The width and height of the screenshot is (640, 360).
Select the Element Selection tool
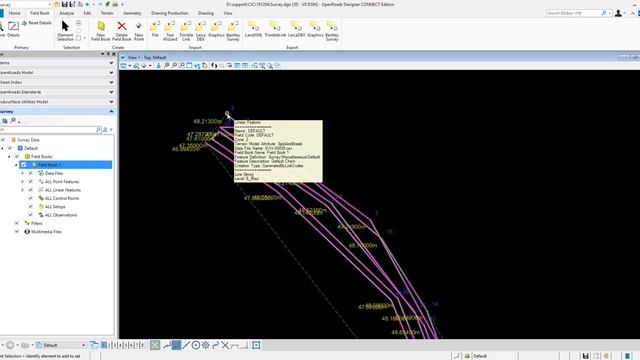tap(65, 31)
